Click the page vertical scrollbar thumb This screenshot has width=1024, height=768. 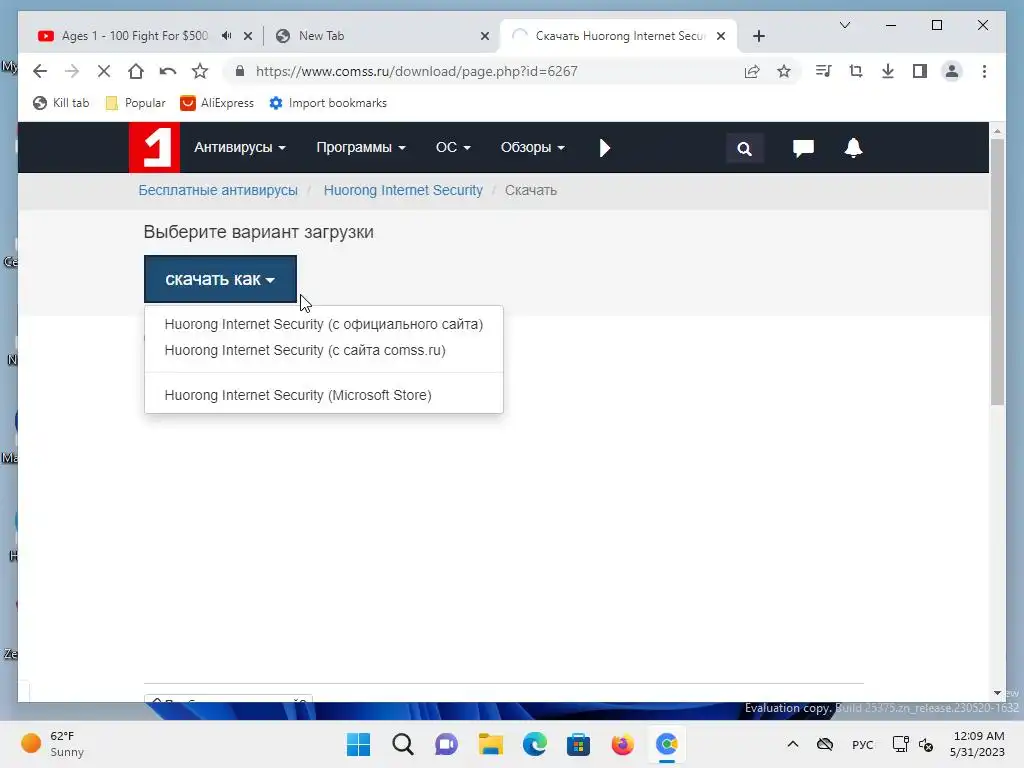pyautogui.click(x=997, y=271)
